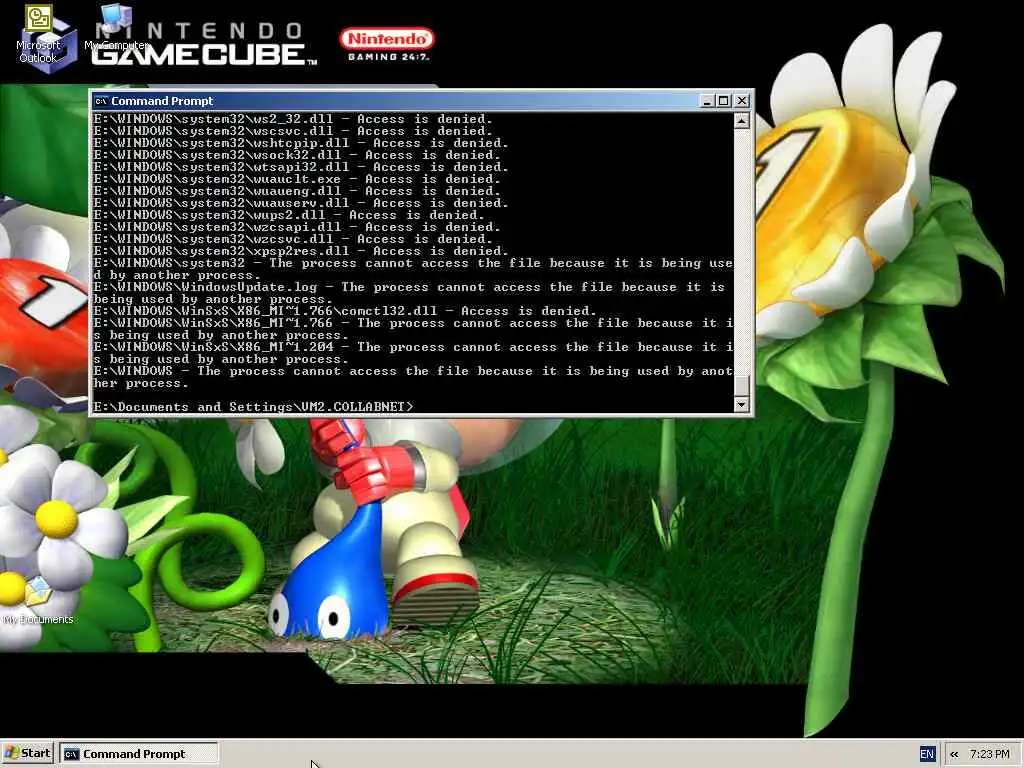Open the EN language bar indicator
This screenshot has width=1024, height=768.
[927, 754]
